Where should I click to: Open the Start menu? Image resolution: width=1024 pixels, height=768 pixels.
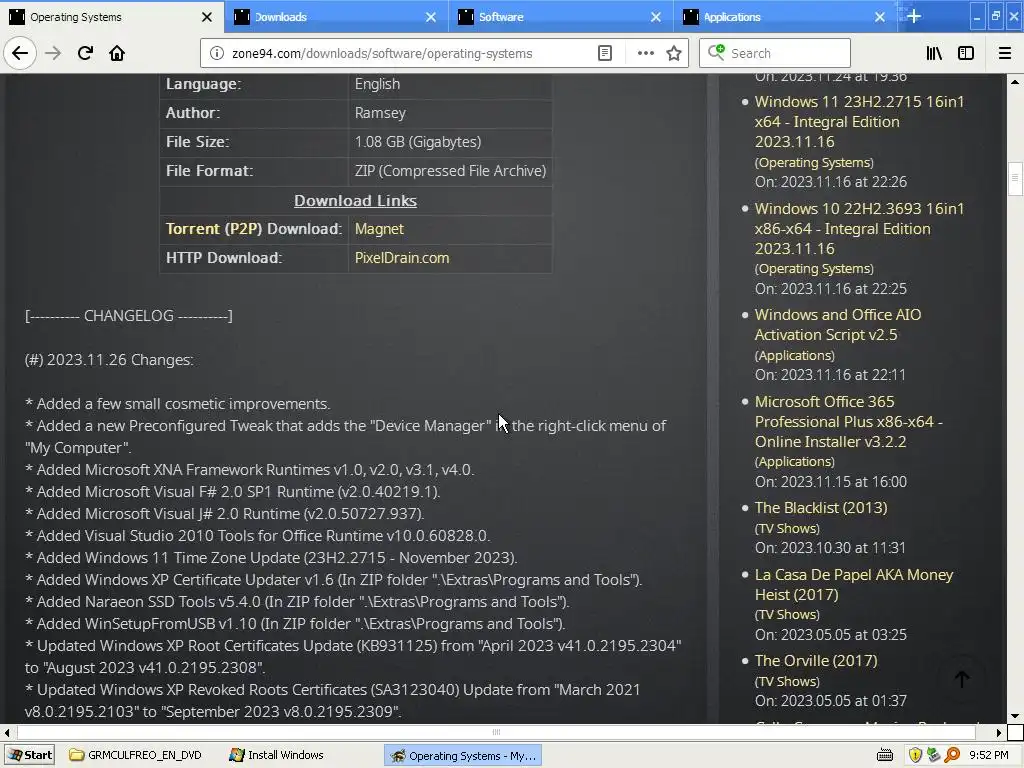(30, 755)
